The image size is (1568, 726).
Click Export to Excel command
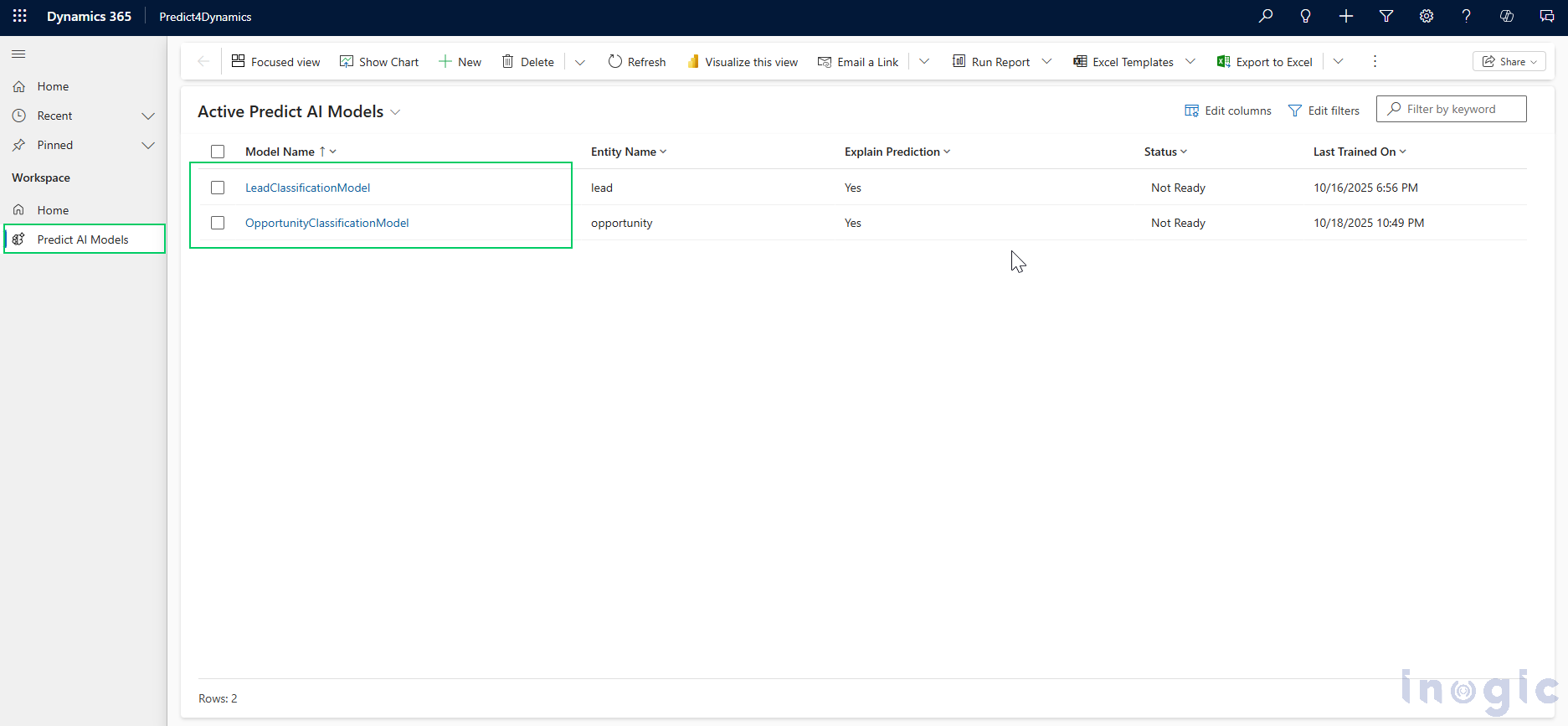click(1265, 62)
